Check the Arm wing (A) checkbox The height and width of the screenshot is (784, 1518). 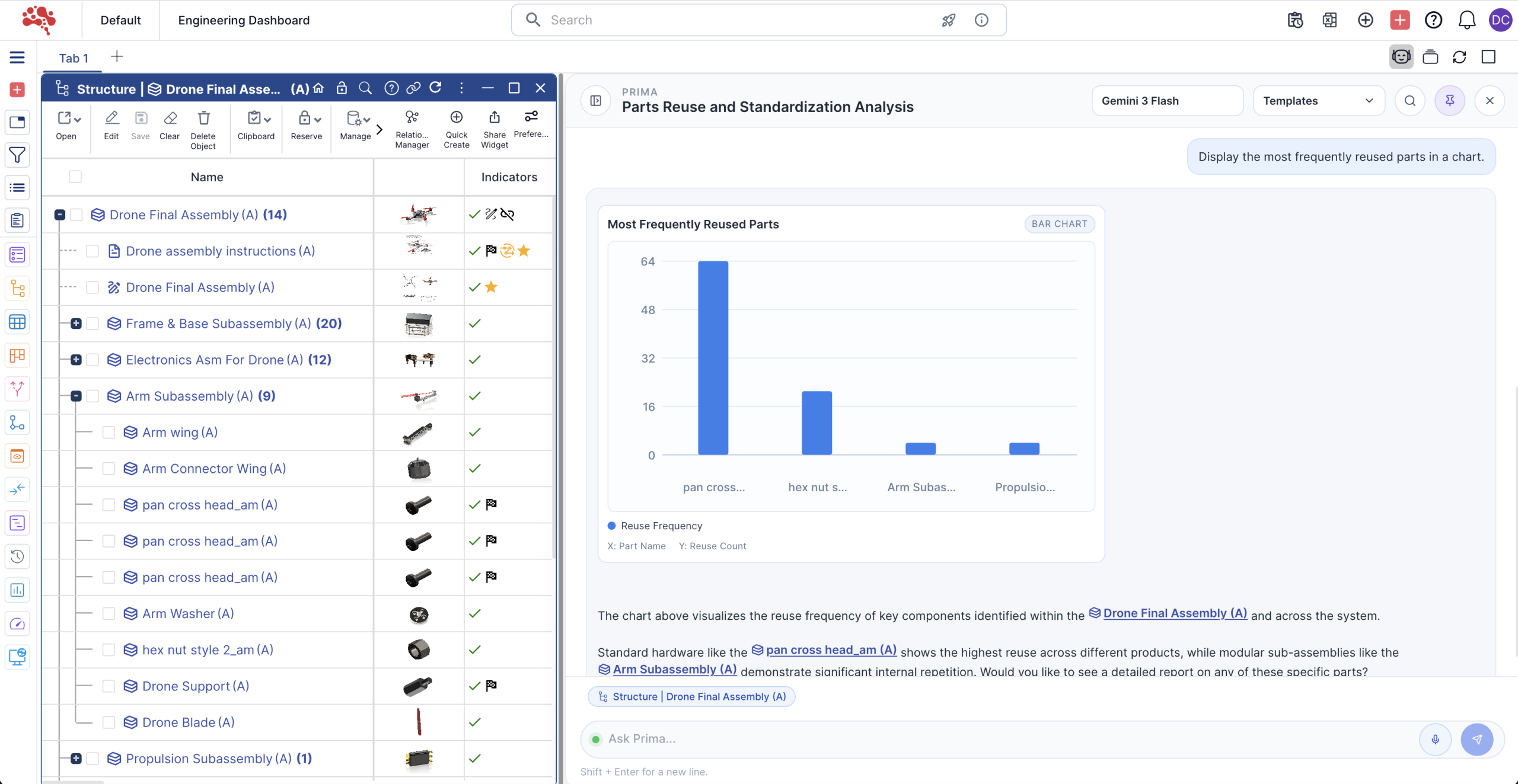109,433
